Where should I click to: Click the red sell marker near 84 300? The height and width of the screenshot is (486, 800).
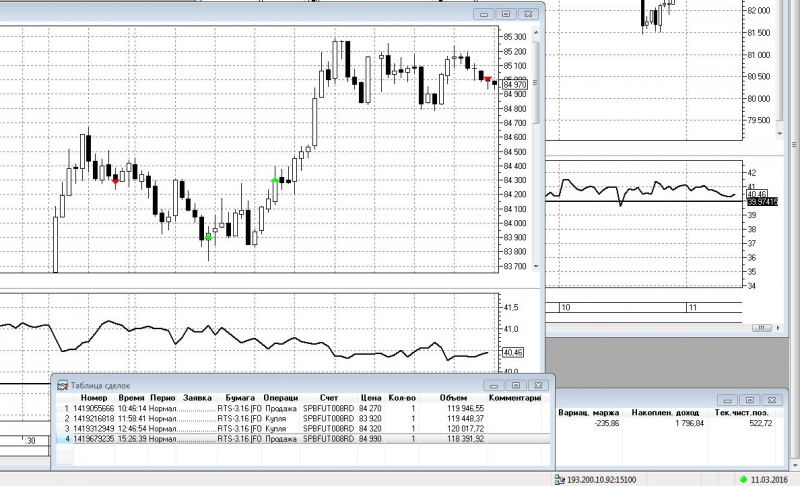(115, 181)
